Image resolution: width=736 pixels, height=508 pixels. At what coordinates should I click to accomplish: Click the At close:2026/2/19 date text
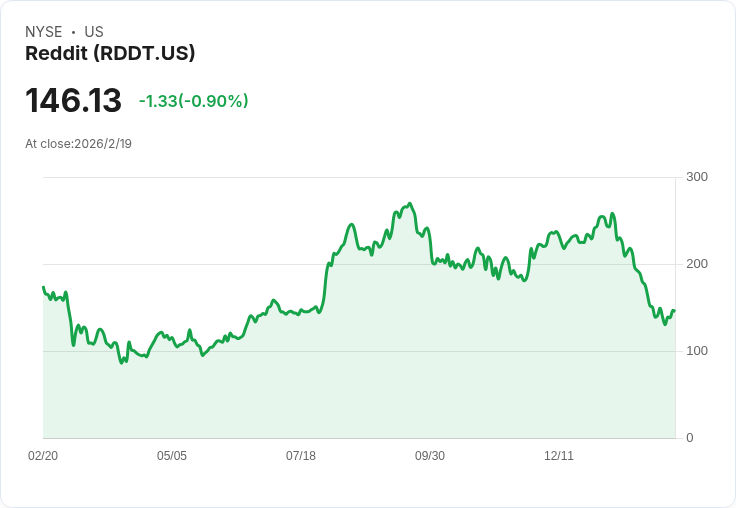78,144
